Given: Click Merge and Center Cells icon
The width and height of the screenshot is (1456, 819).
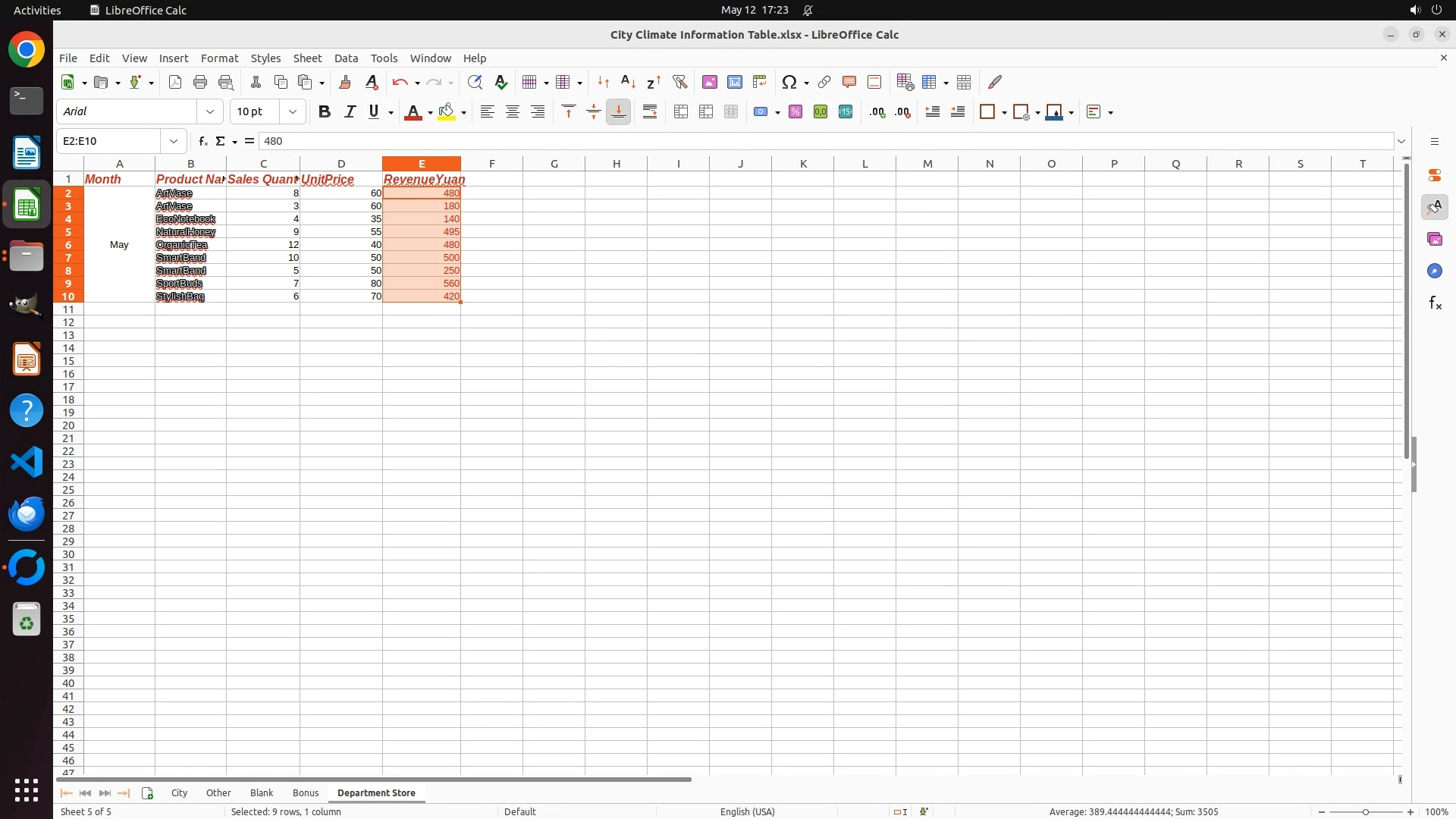Looking at the screenshot, I should [681, 112].
